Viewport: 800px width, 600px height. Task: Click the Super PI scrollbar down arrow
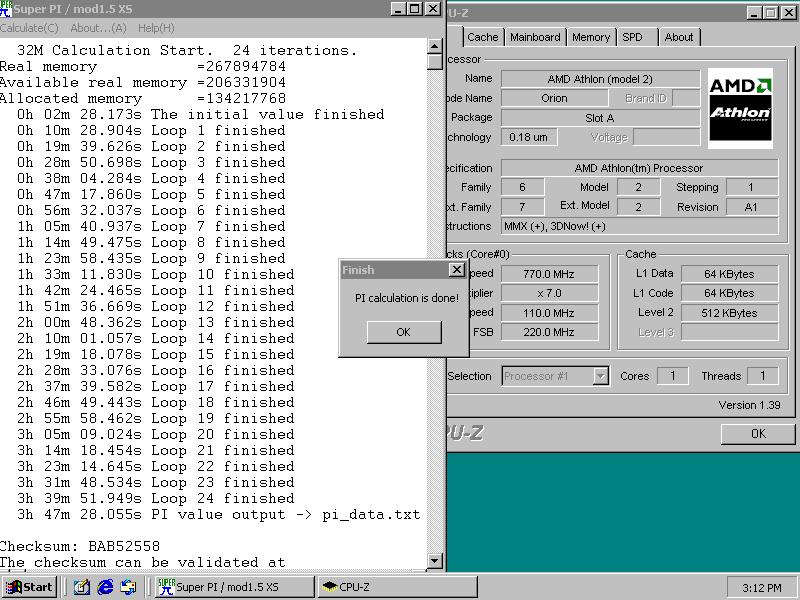click(x=434, y=561)
